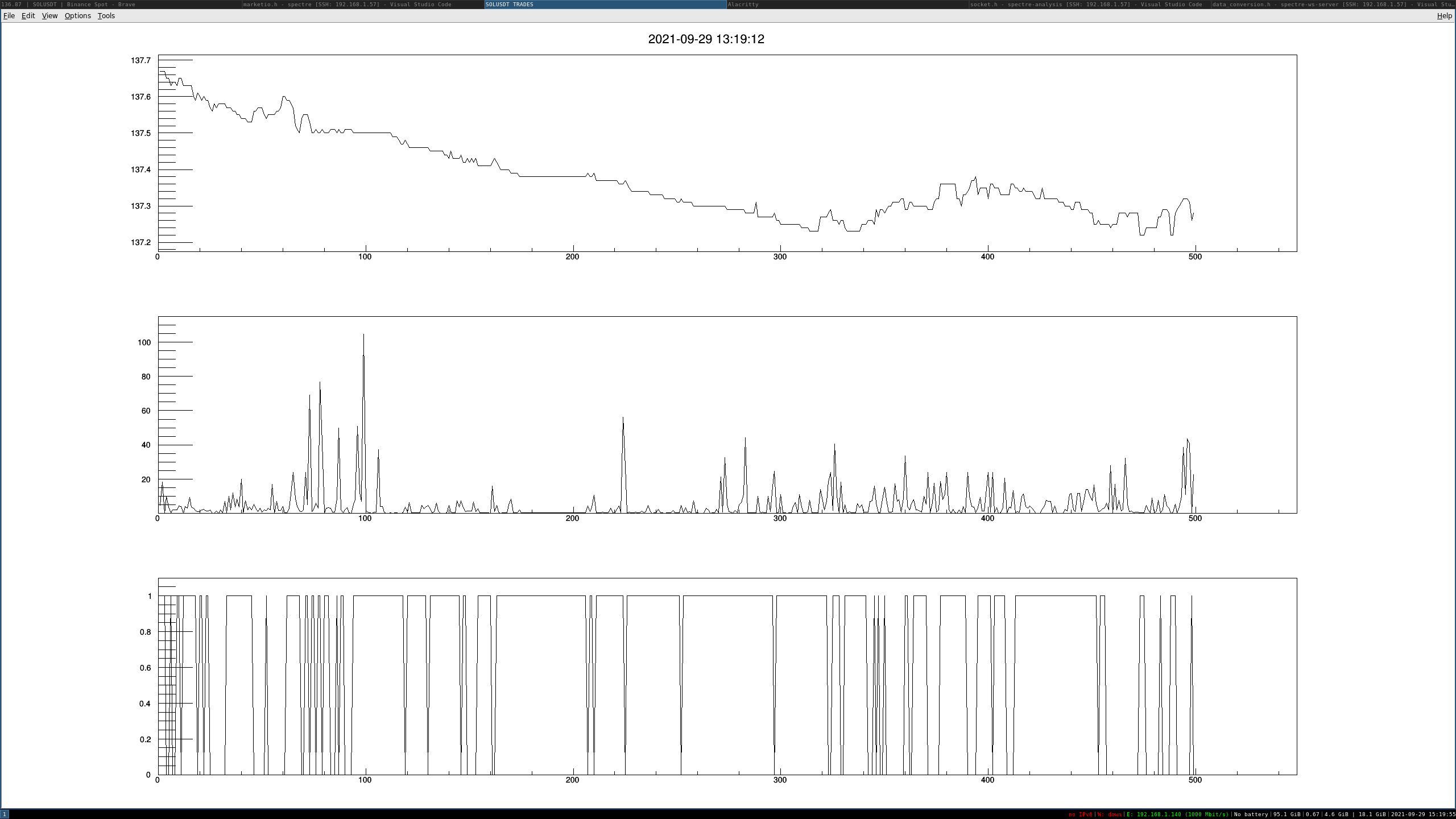Click the 137.4 label on the price axis

141,169
